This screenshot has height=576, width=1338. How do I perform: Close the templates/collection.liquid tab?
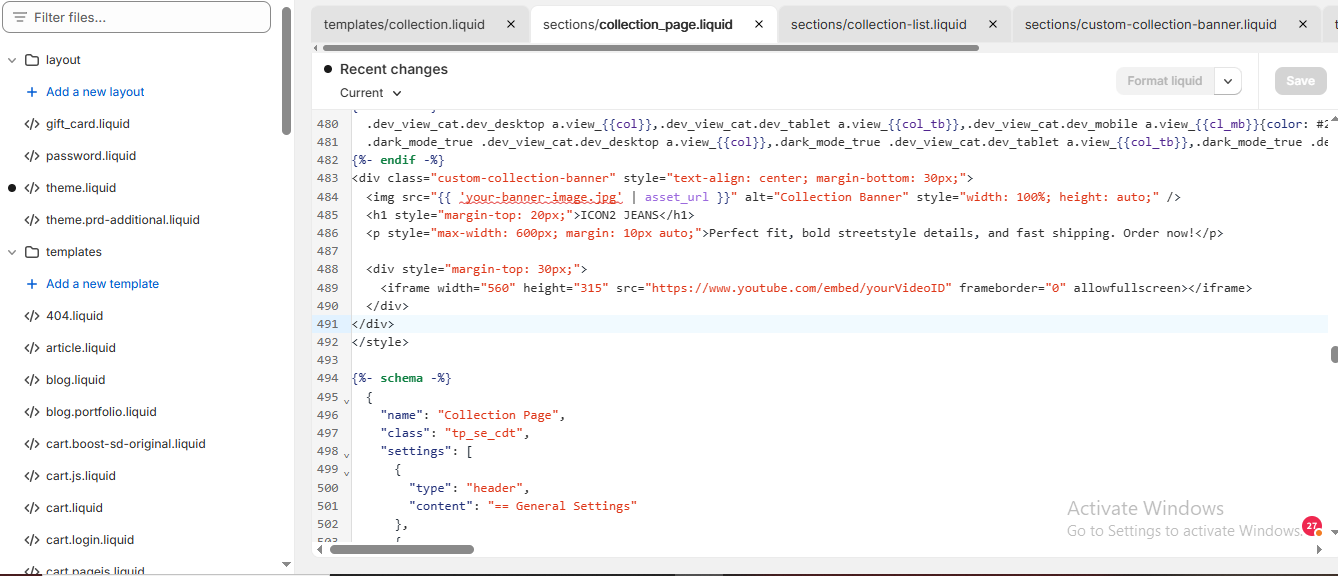pyautogui.click(x=511, y=24)
